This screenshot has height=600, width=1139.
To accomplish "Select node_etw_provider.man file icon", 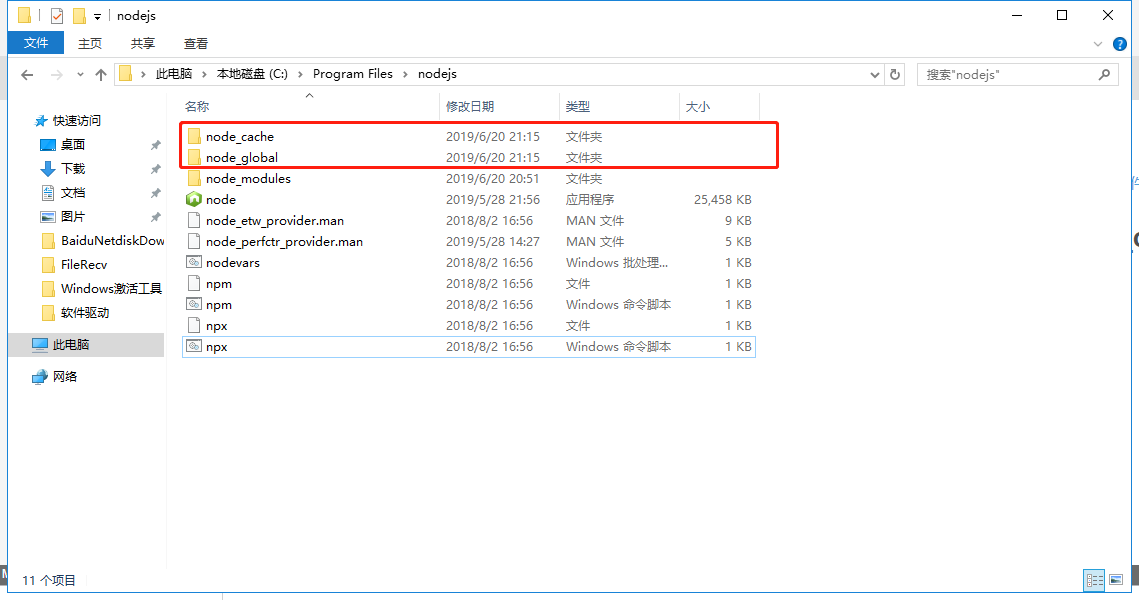I will pyautogui.click(x=194, y=220).
